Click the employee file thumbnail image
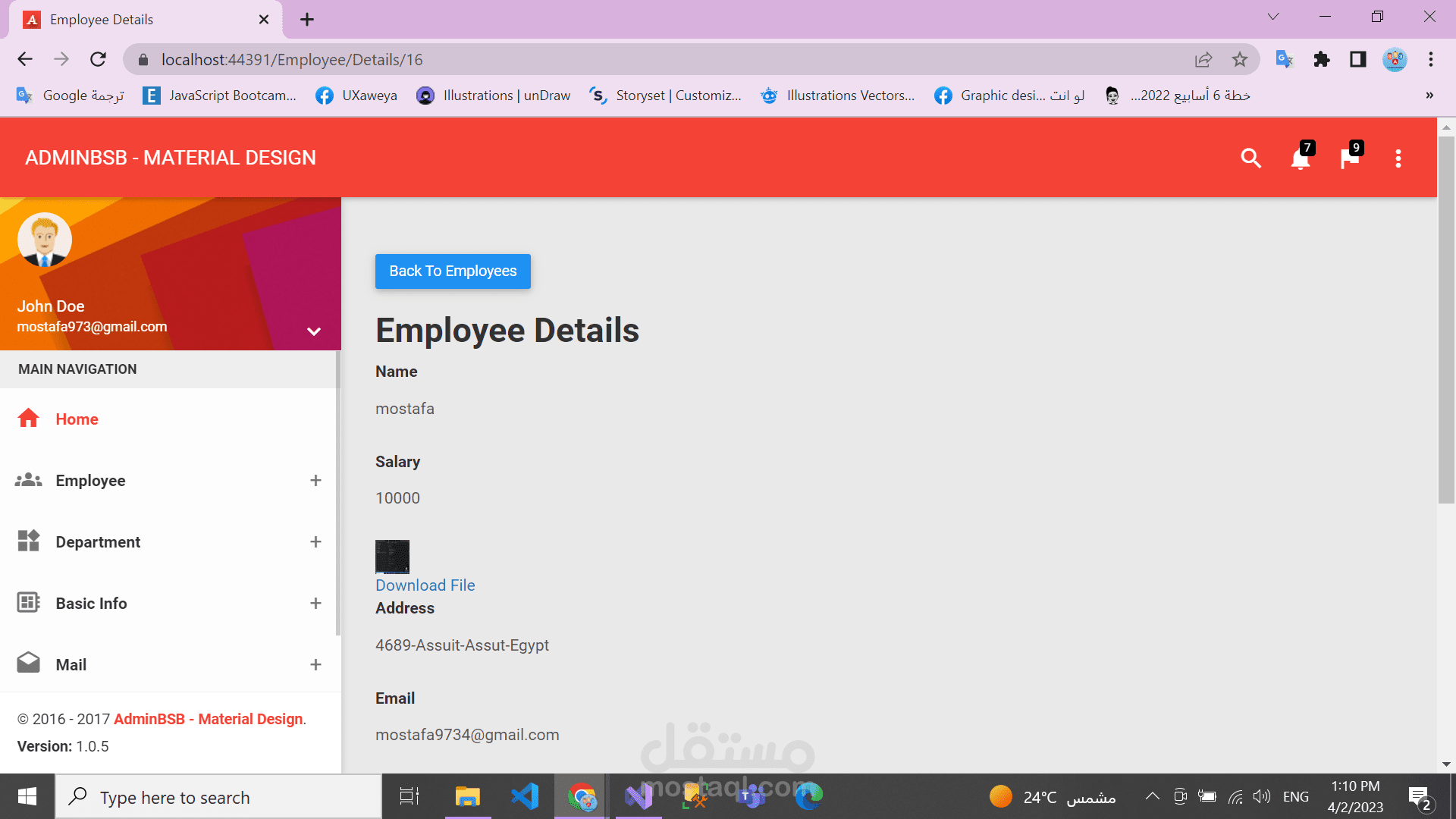The image size is (1456, 819). (392, 556)
